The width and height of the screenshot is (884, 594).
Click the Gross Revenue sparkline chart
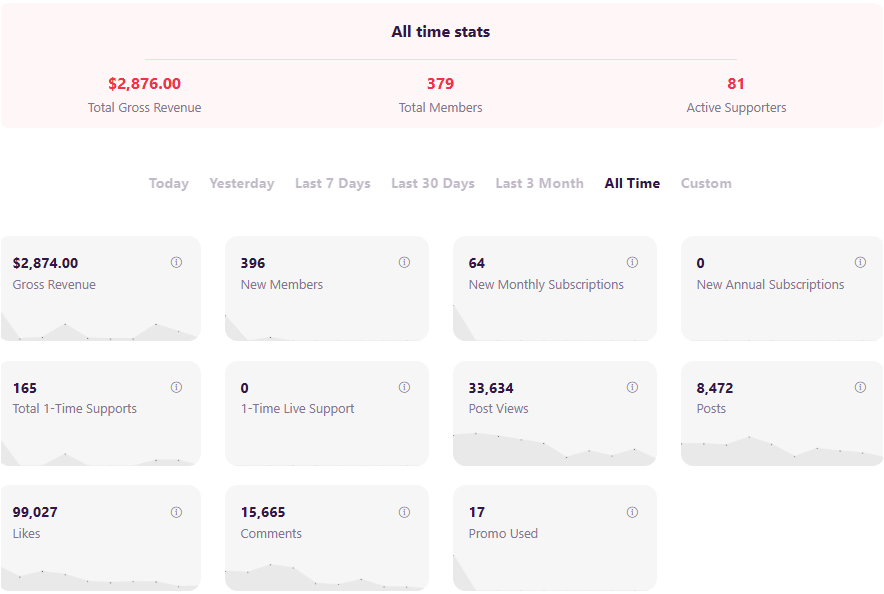point(100,326)
